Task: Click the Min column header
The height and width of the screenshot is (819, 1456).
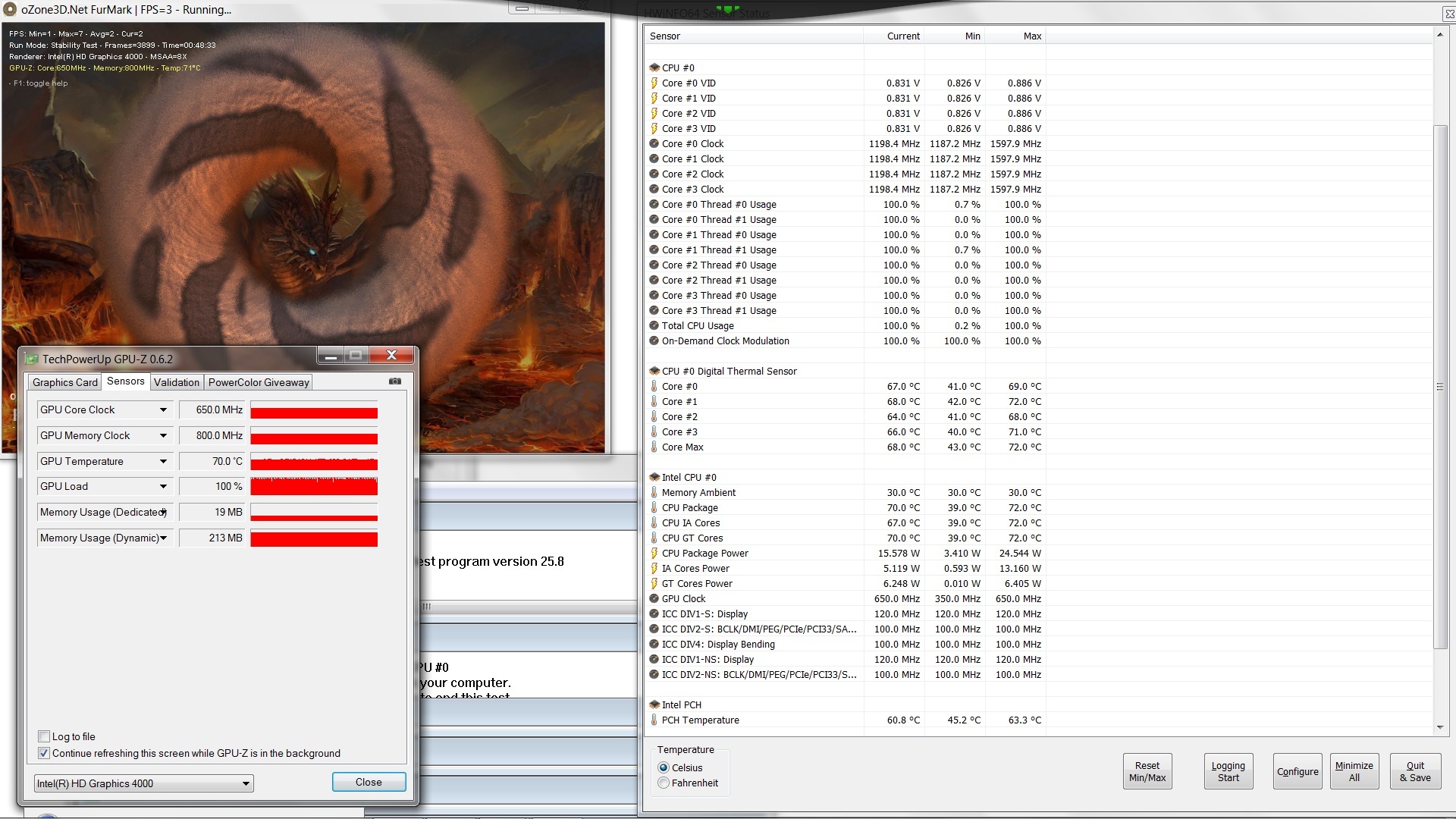Action: tap(955, 36)
